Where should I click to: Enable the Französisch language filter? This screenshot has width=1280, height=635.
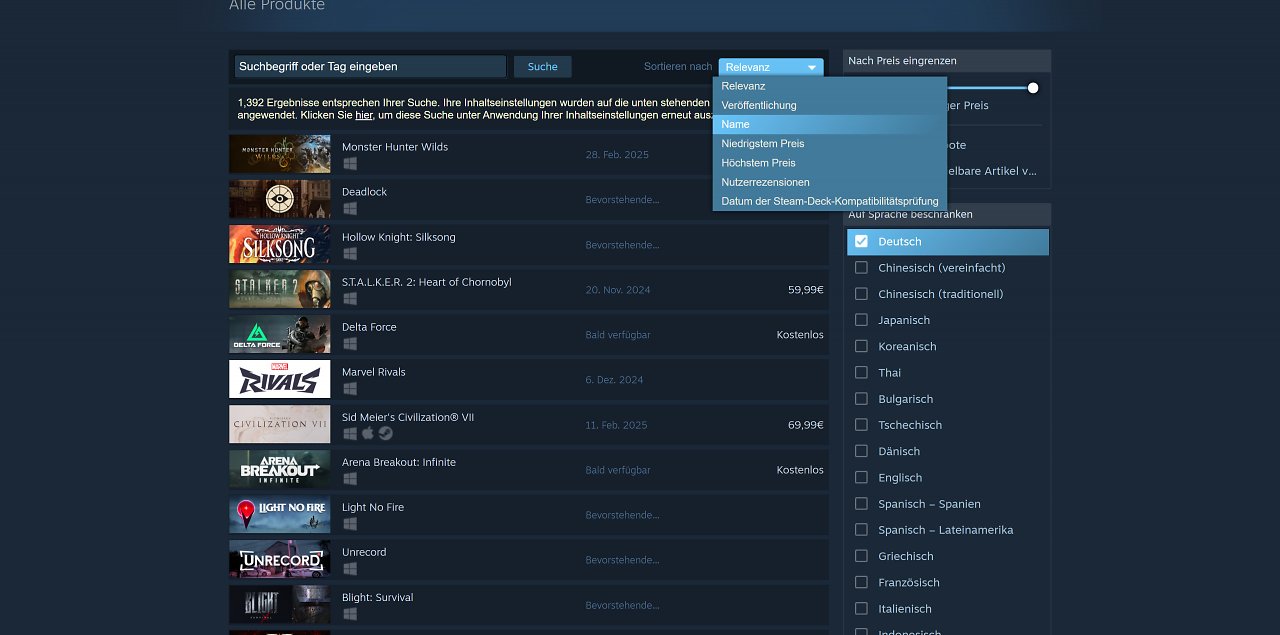point(861,582)
